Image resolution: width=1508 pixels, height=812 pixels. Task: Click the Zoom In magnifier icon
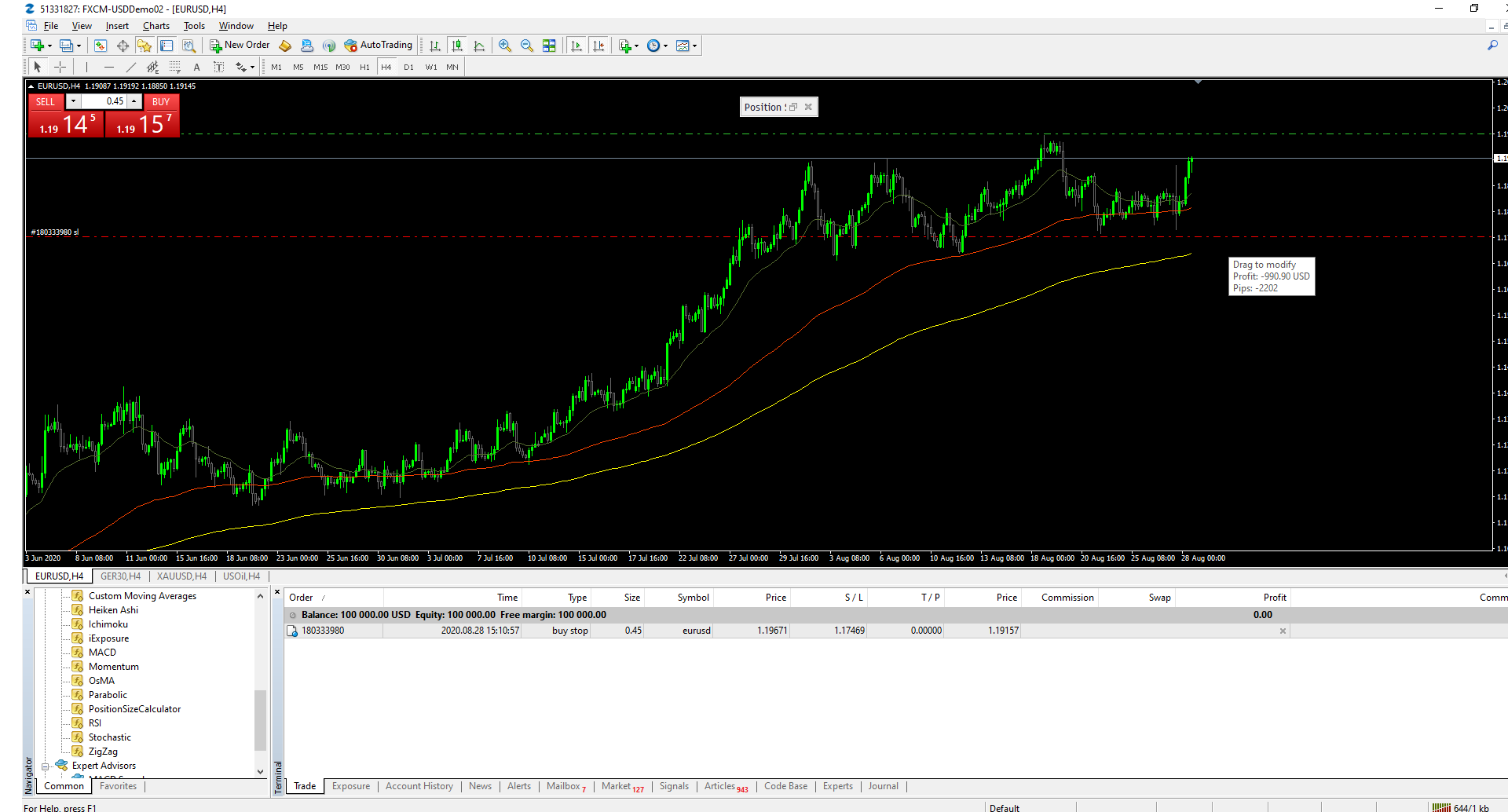tap(505, 46)
